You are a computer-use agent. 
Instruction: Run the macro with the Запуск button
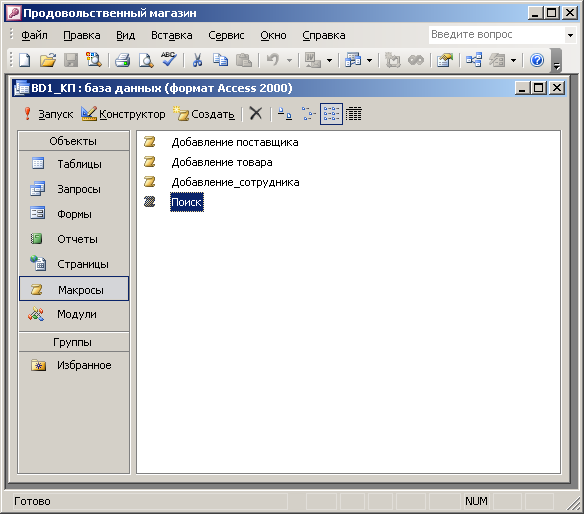[x=48, y=114]
